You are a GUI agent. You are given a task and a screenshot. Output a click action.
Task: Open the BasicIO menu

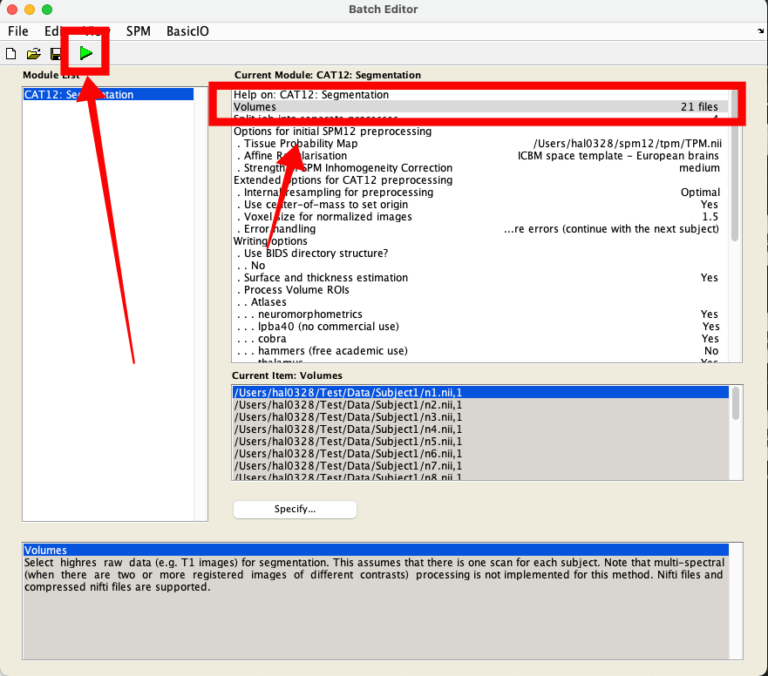[x=188, y=31]
